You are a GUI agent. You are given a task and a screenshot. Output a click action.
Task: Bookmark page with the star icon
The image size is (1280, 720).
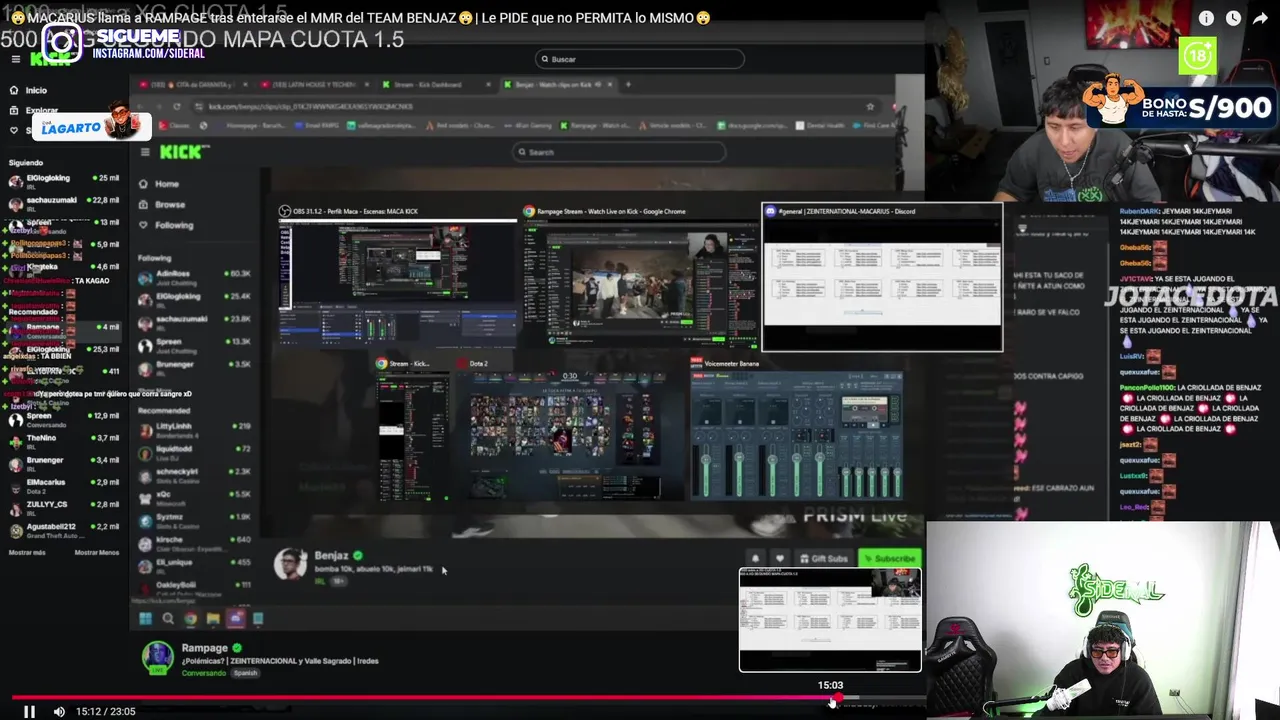tap(870, 106)
